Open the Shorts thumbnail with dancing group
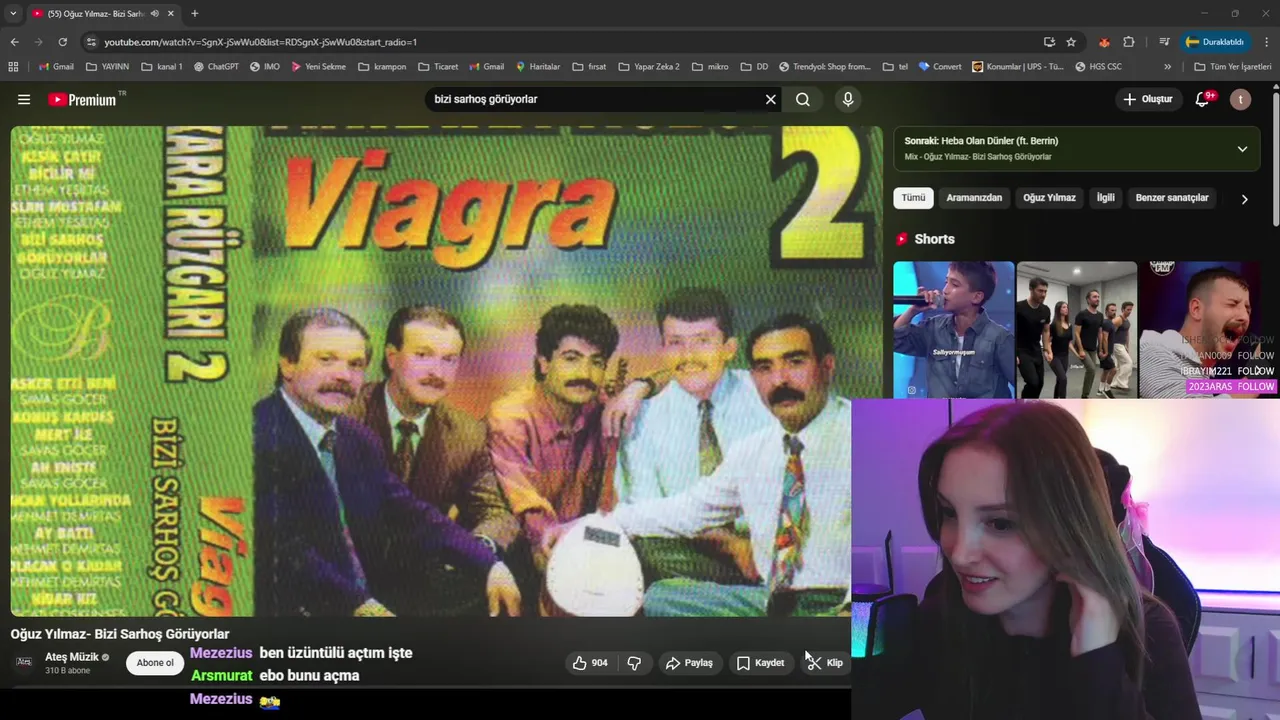The height and width of the screenshot is (720, 1280). coord(1076,330)
